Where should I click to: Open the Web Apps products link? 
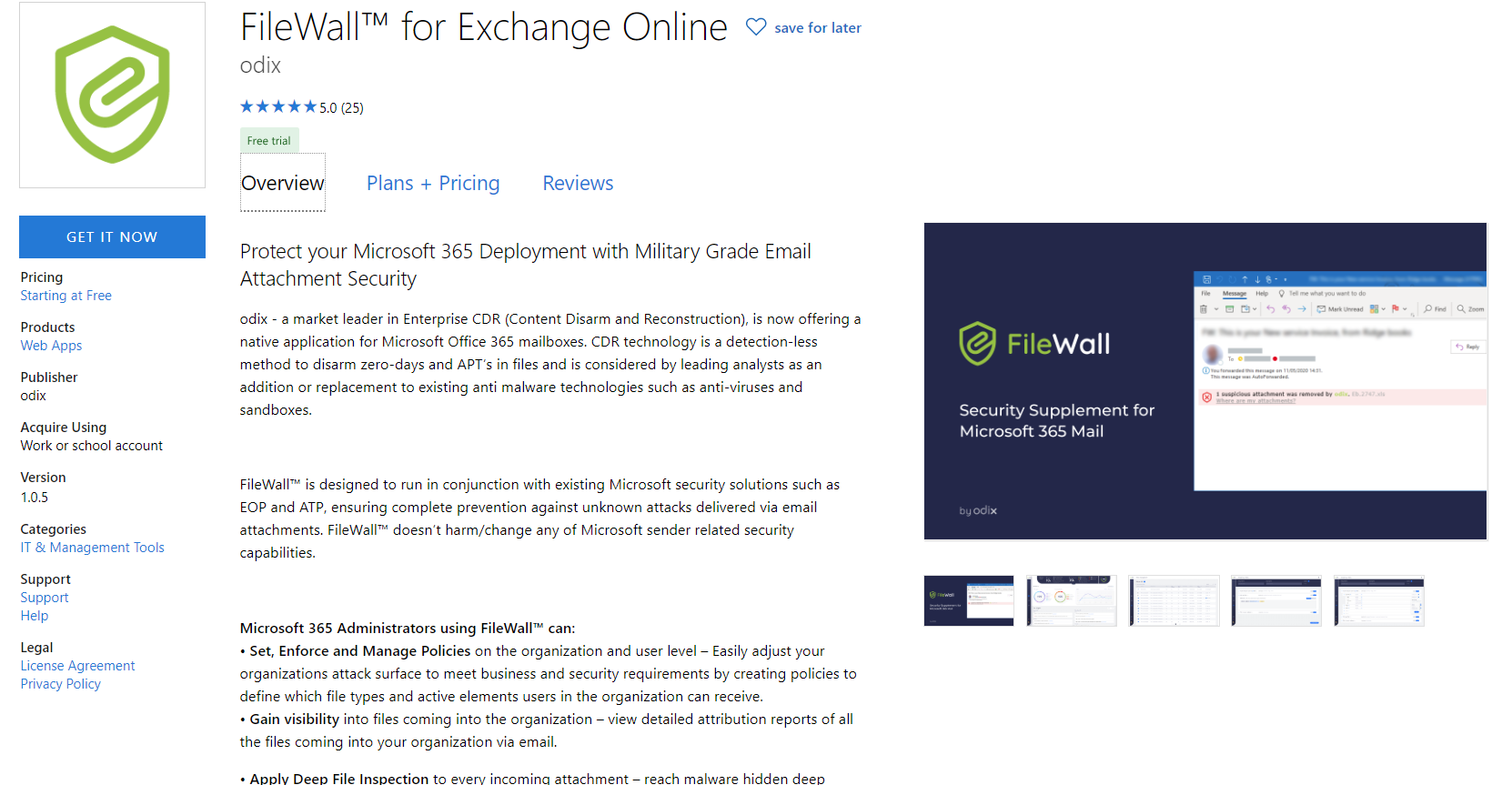coord(51,346)
